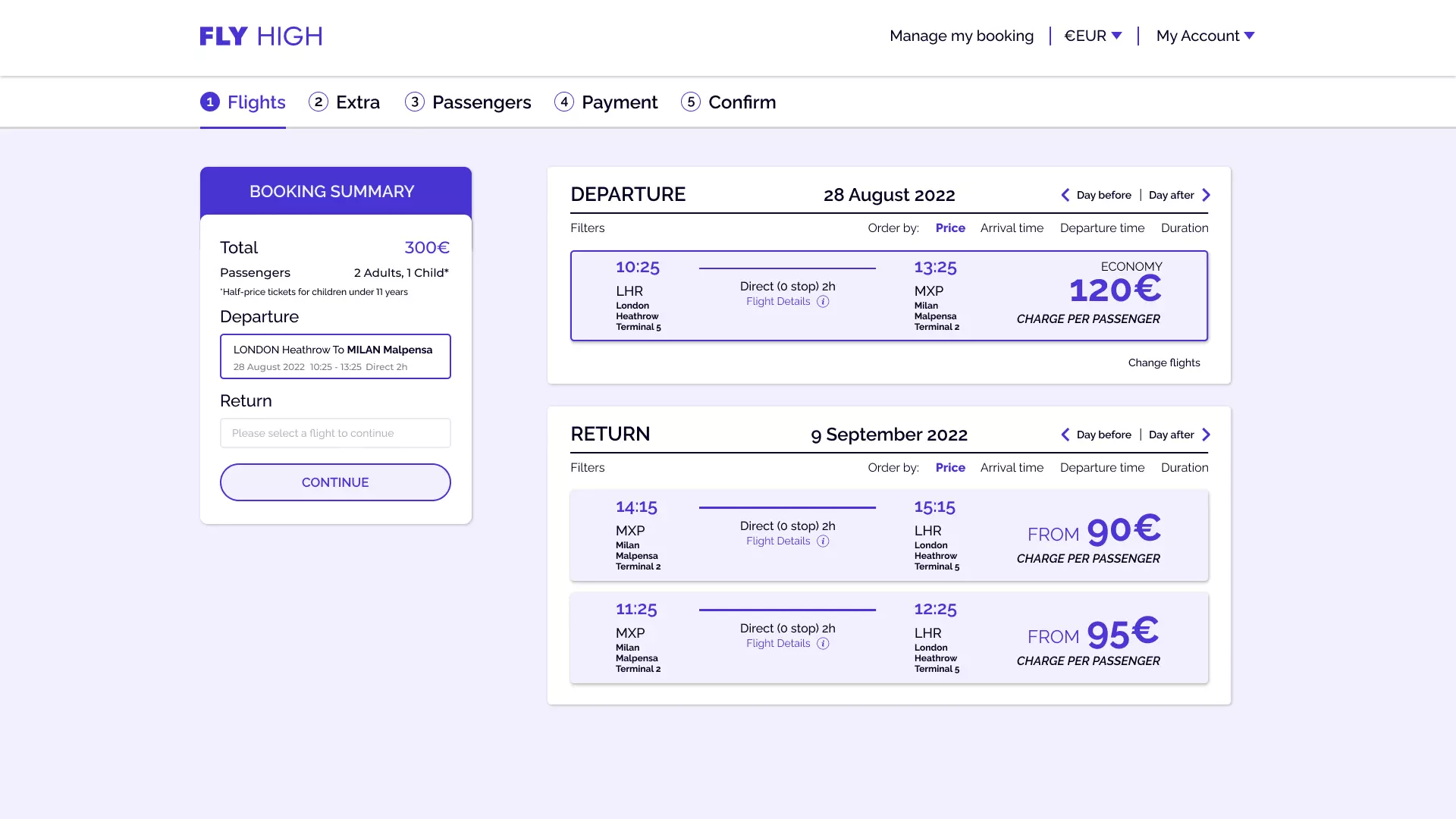1456x819 pixels.
Task: Sort return flights by Duration
Action: point(1184,468)
